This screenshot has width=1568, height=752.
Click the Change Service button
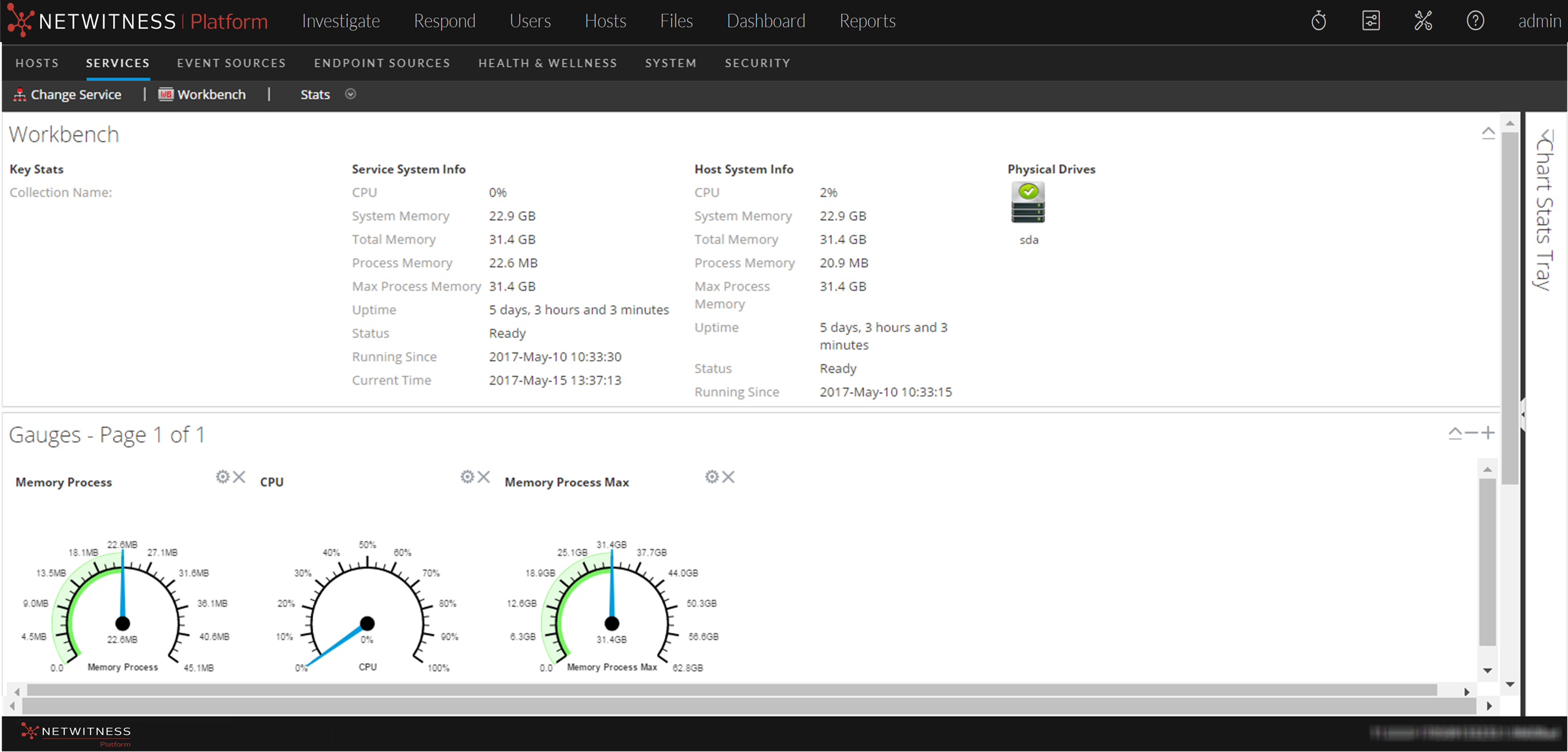(x=67, y=95)
